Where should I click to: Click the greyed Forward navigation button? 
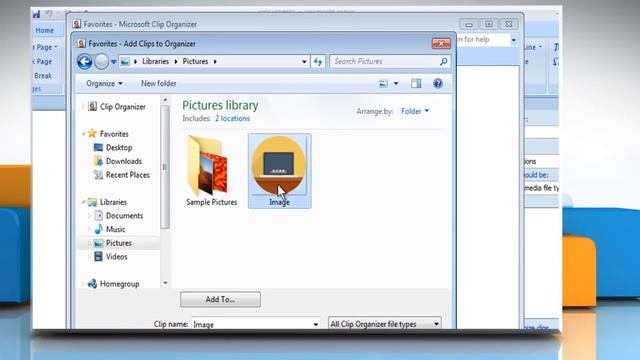pos(101,62)
